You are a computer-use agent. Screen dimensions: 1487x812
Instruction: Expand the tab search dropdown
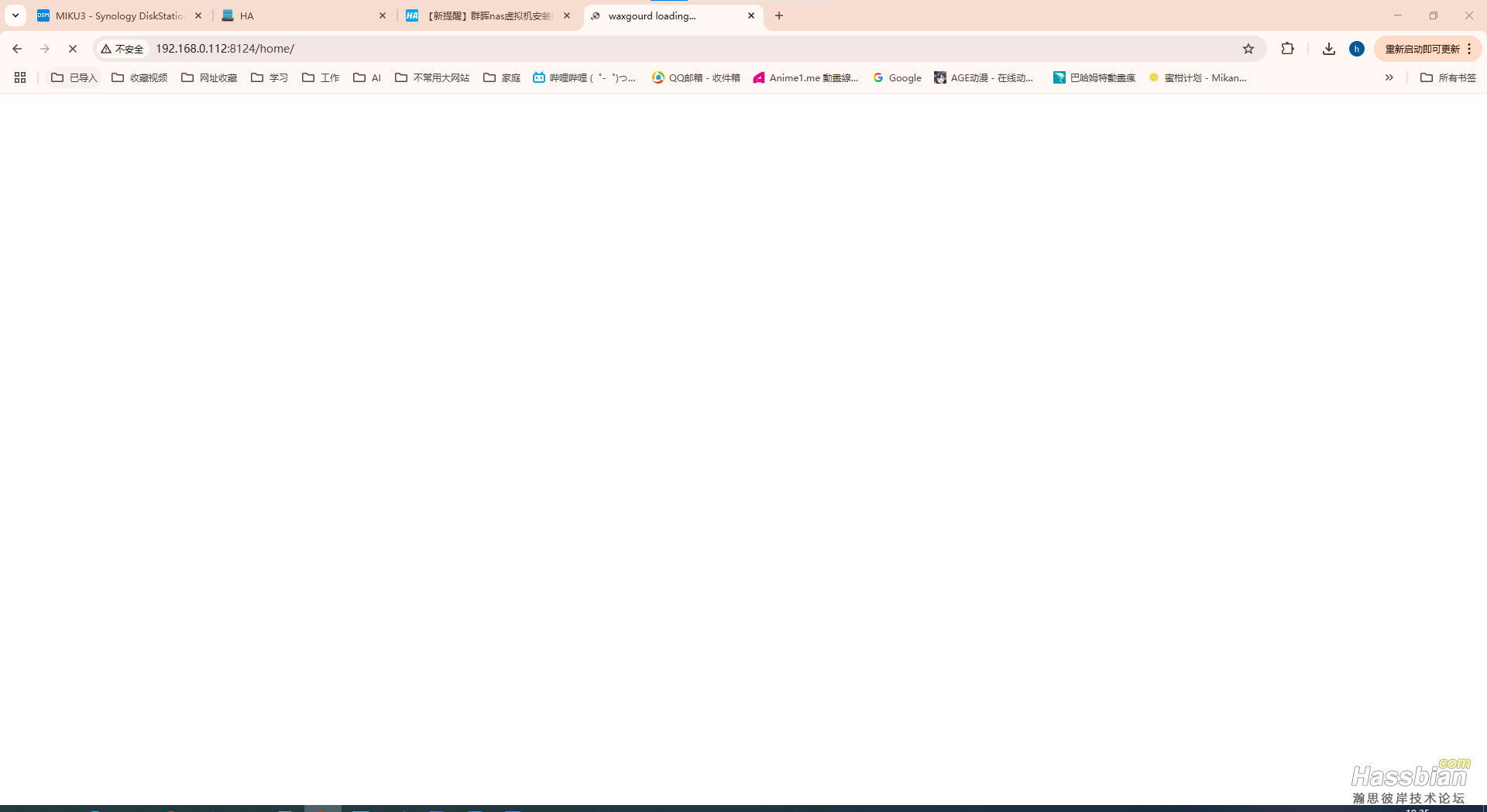pyautogui.click(x=15, y=15)
